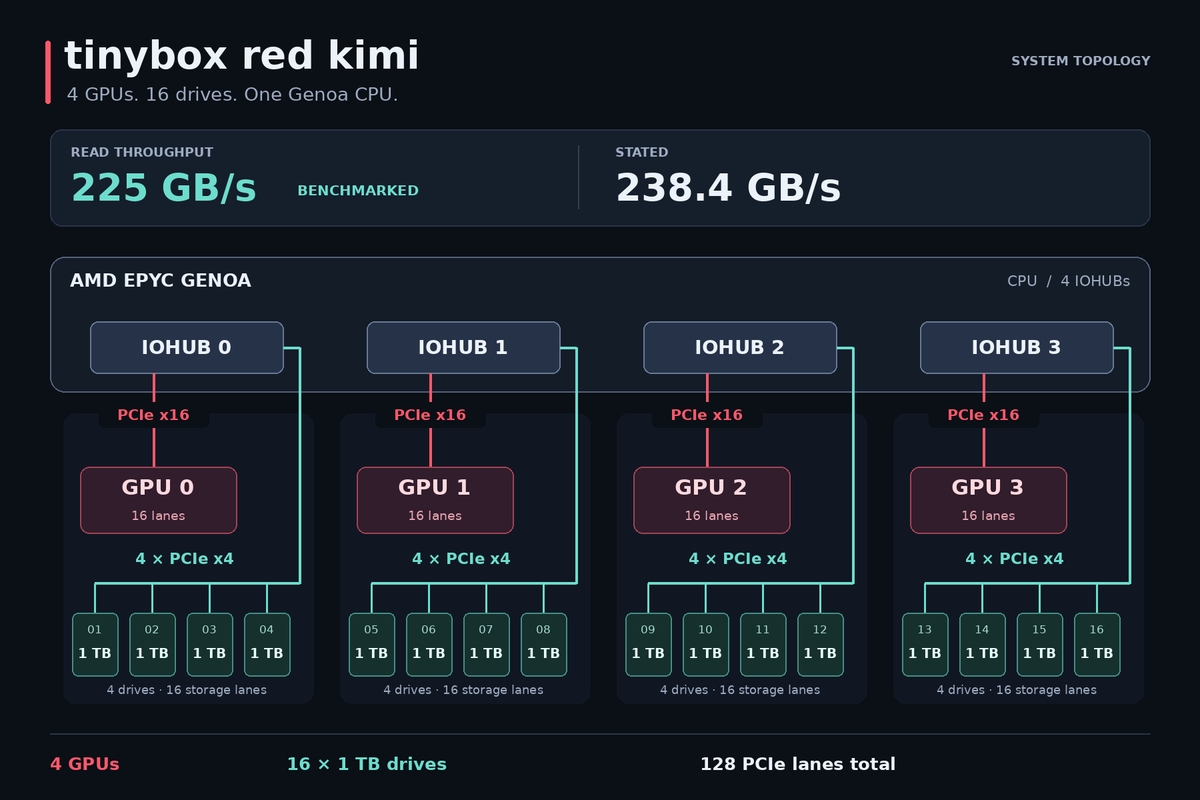Select the IOHUB 3 block
Screen dimensions: 1200x800
tap(1016, 348)
